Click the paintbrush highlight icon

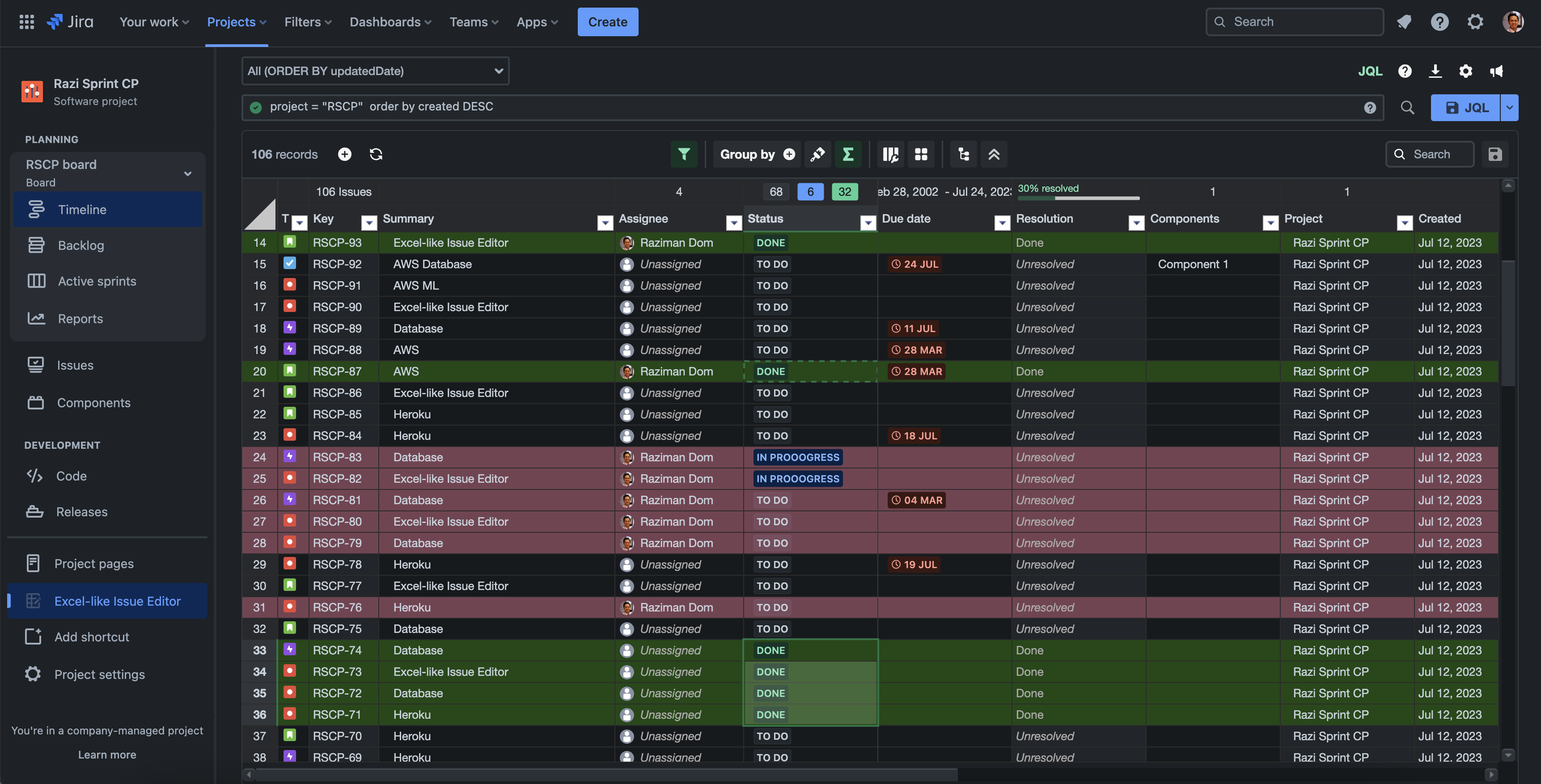(817, 154)
